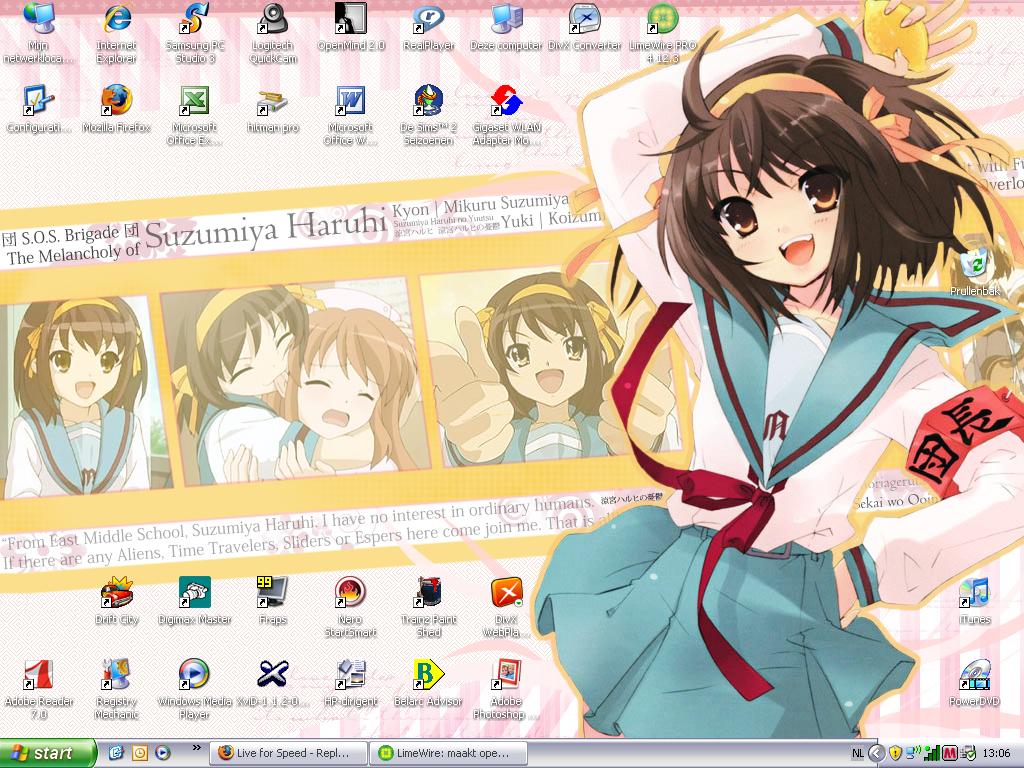
Task: Select the LimeWire PRO 4.12.3 shortcut
Action: pyautogui.click(x=662, y=33)
